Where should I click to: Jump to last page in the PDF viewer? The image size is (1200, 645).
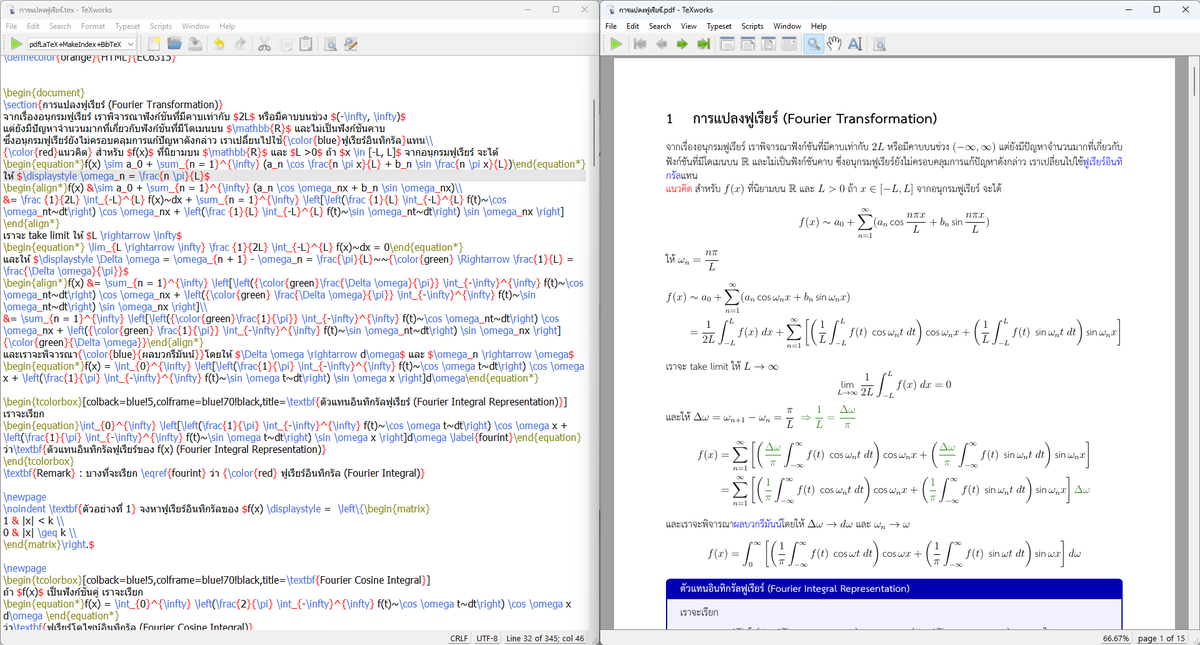[x=704, y=44]
